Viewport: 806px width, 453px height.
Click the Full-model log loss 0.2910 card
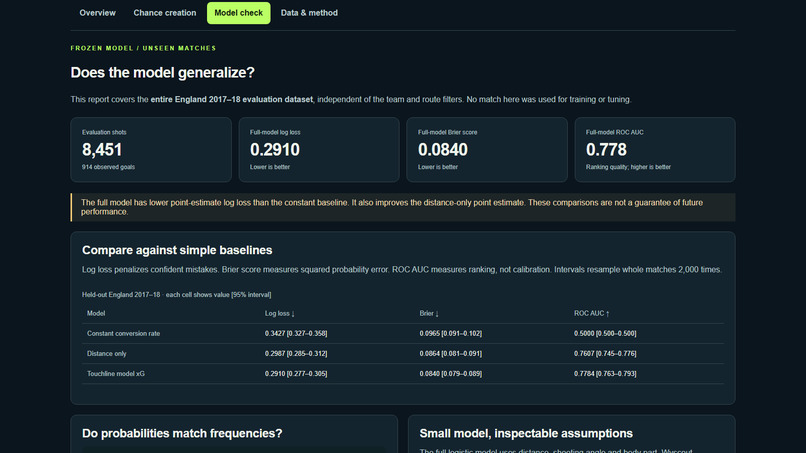[319, 150]
